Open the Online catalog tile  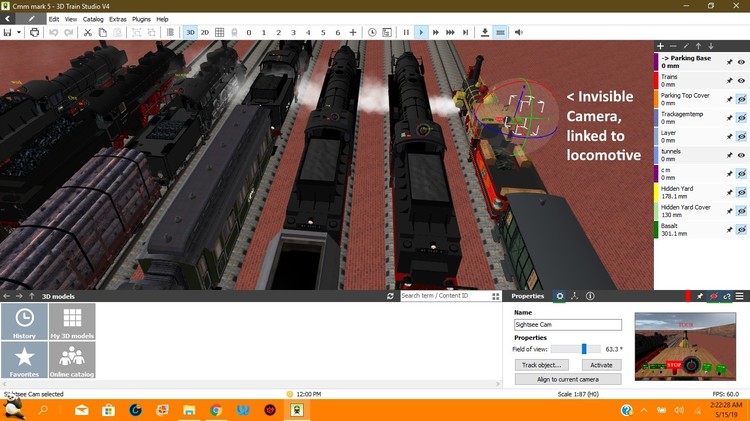[x=72, y=360]
